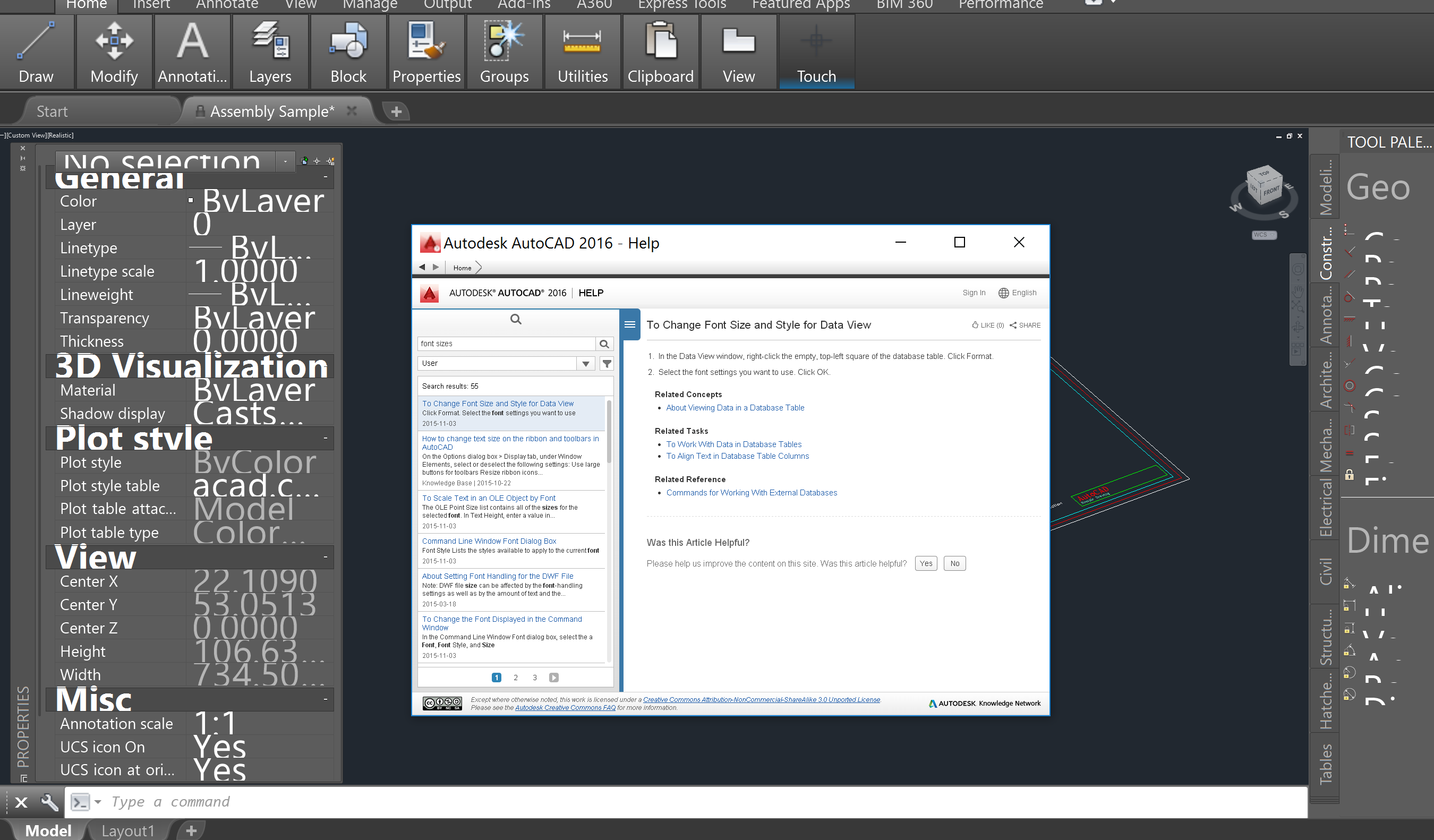Click Pan hand on navigation bar
This screenshot has height=840, width=1434.
click(1298, 292)
